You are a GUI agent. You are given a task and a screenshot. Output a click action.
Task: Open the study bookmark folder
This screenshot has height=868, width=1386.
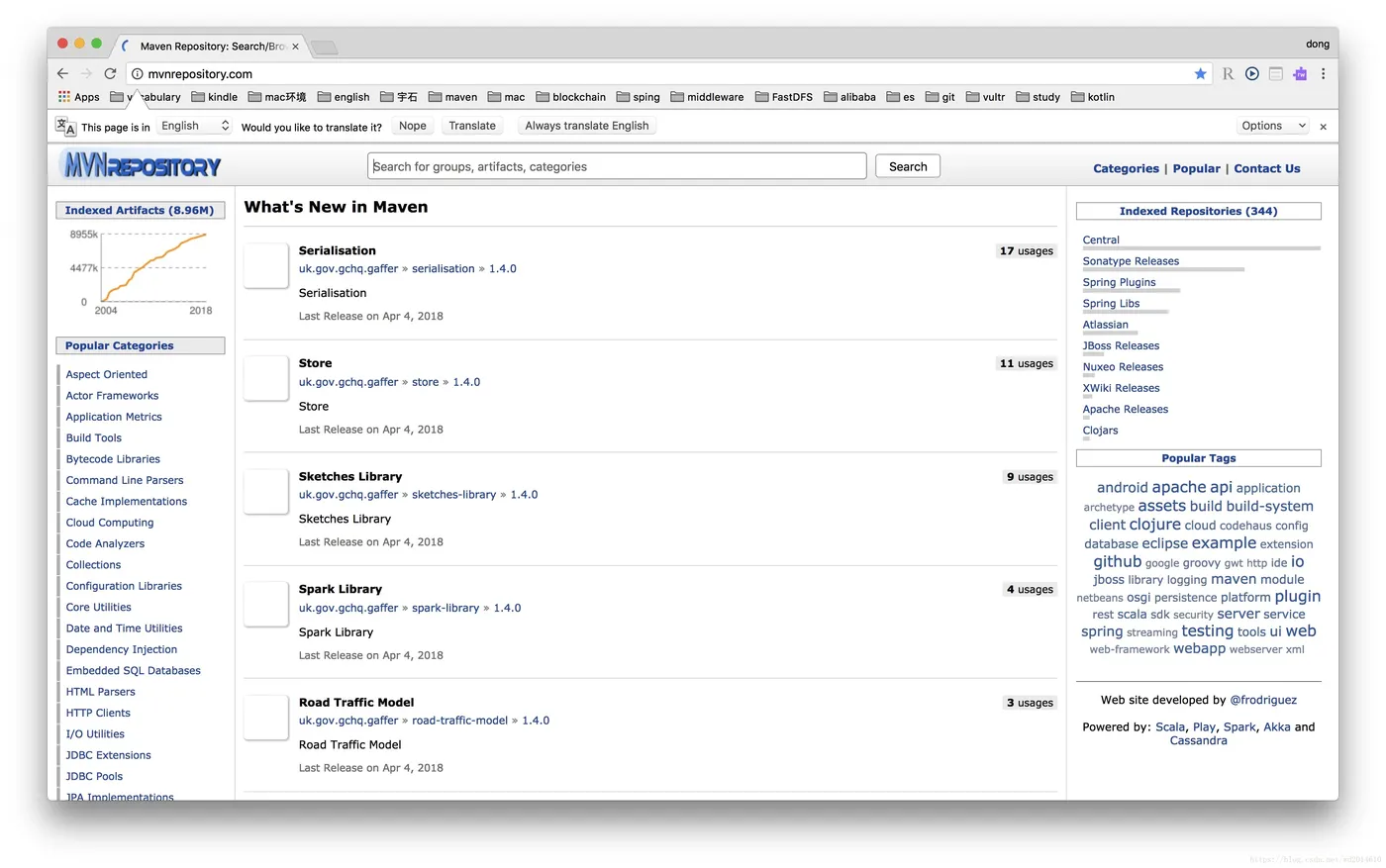point(1039,97)
